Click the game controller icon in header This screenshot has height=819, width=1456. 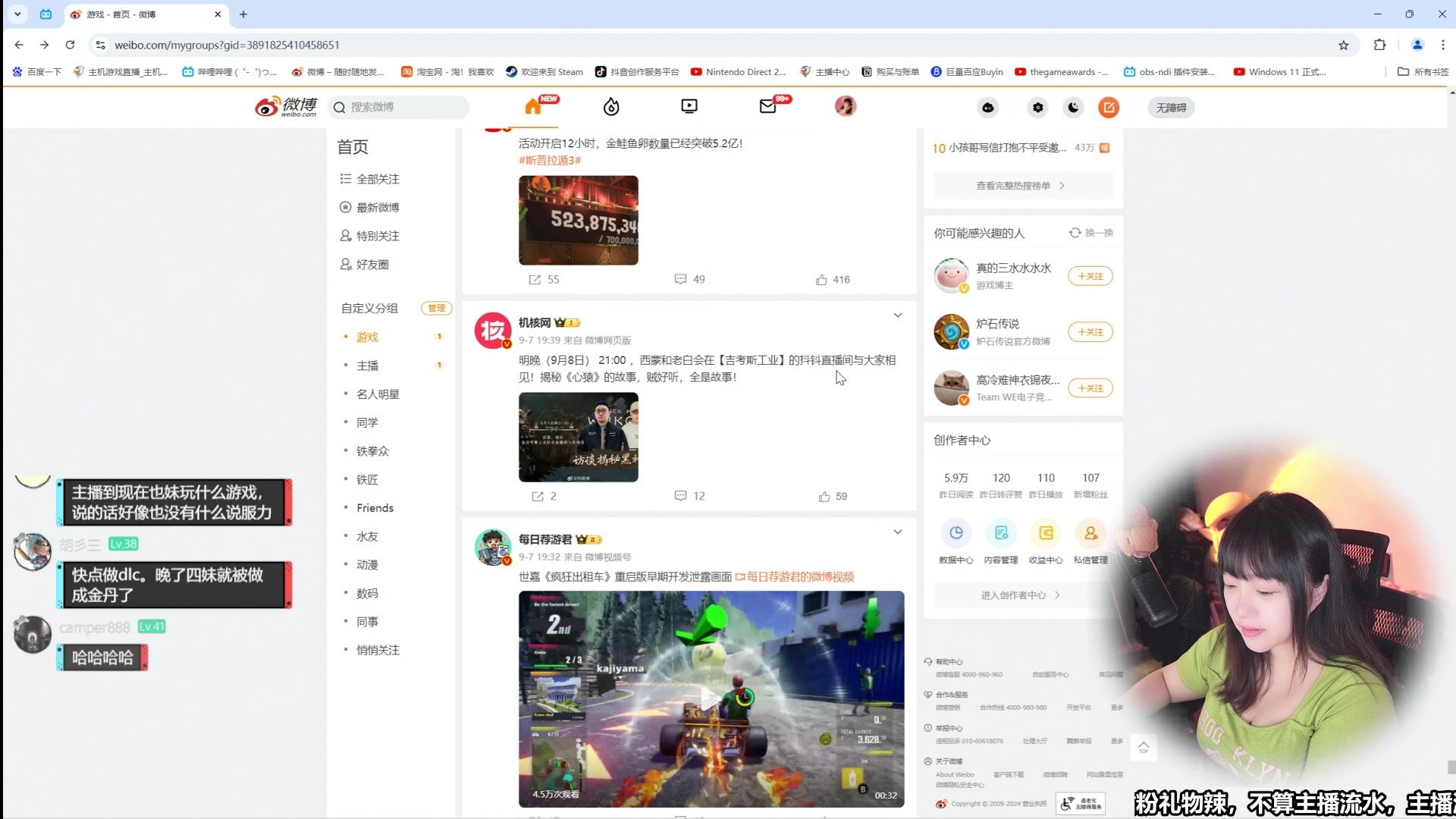tap(988, 108)
